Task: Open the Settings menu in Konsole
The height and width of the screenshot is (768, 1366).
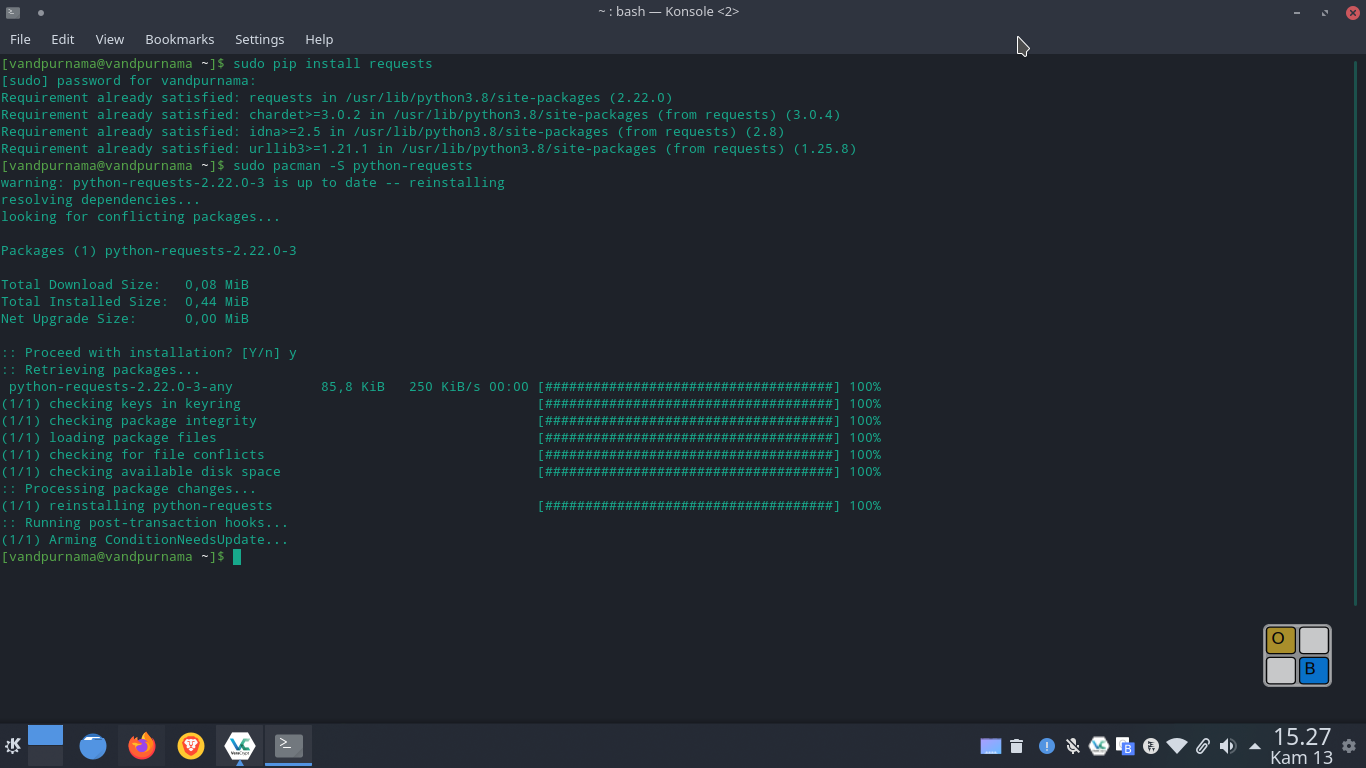Action: click(259, 39)
